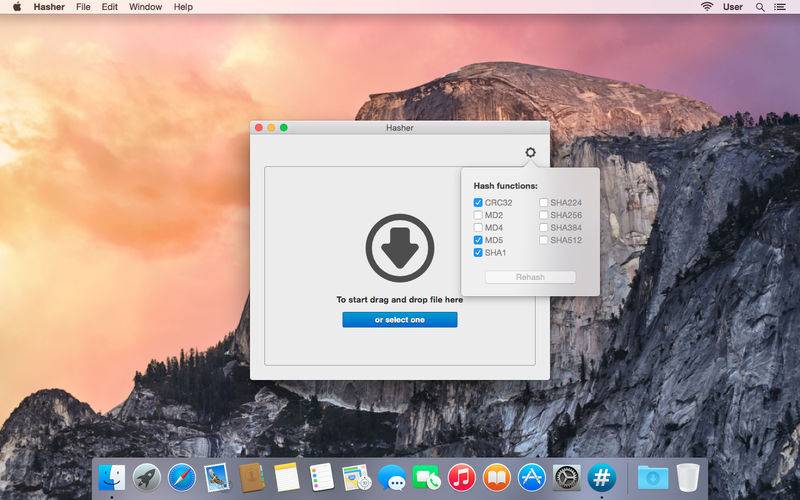The width and height of the screenshot is (800, 500).
Task: Click the settings gear icon in Hasher
Action: [x=530, y=153]
